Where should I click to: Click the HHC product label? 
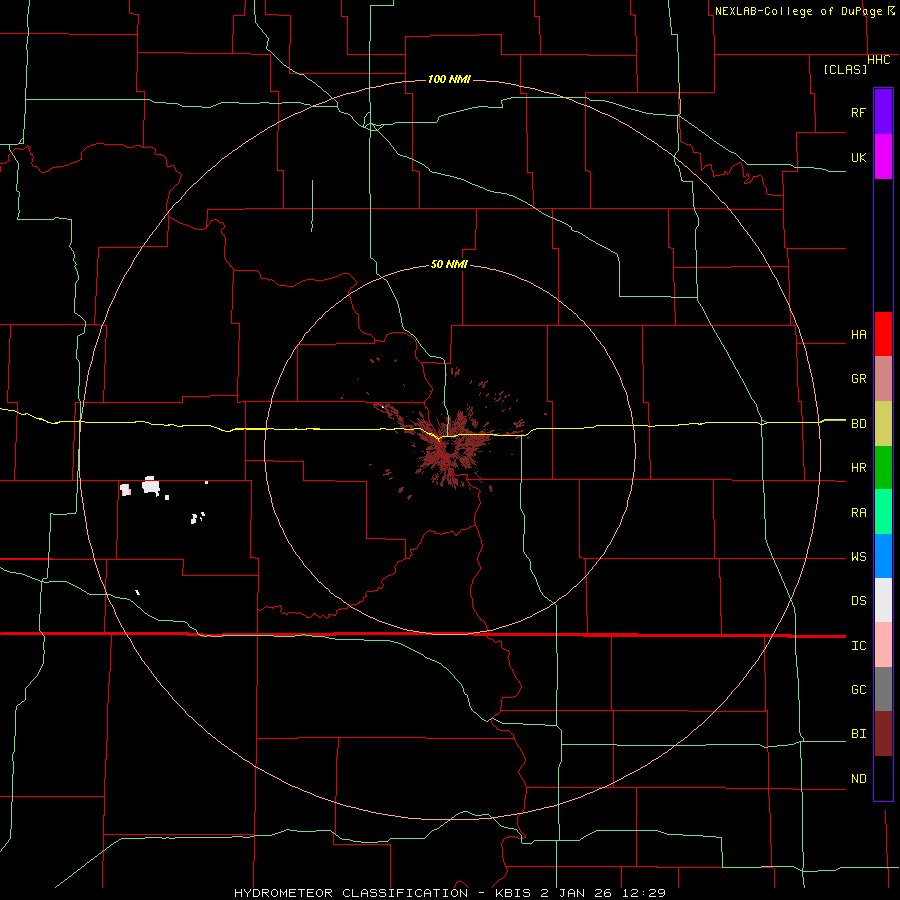pyautogui.click(x=878, y=60)
